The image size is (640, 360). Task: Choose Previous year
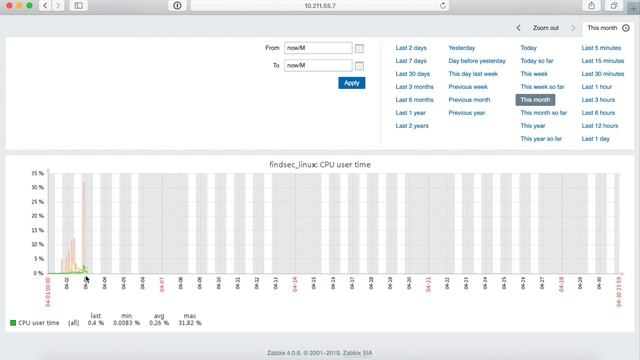coord(467,113)
